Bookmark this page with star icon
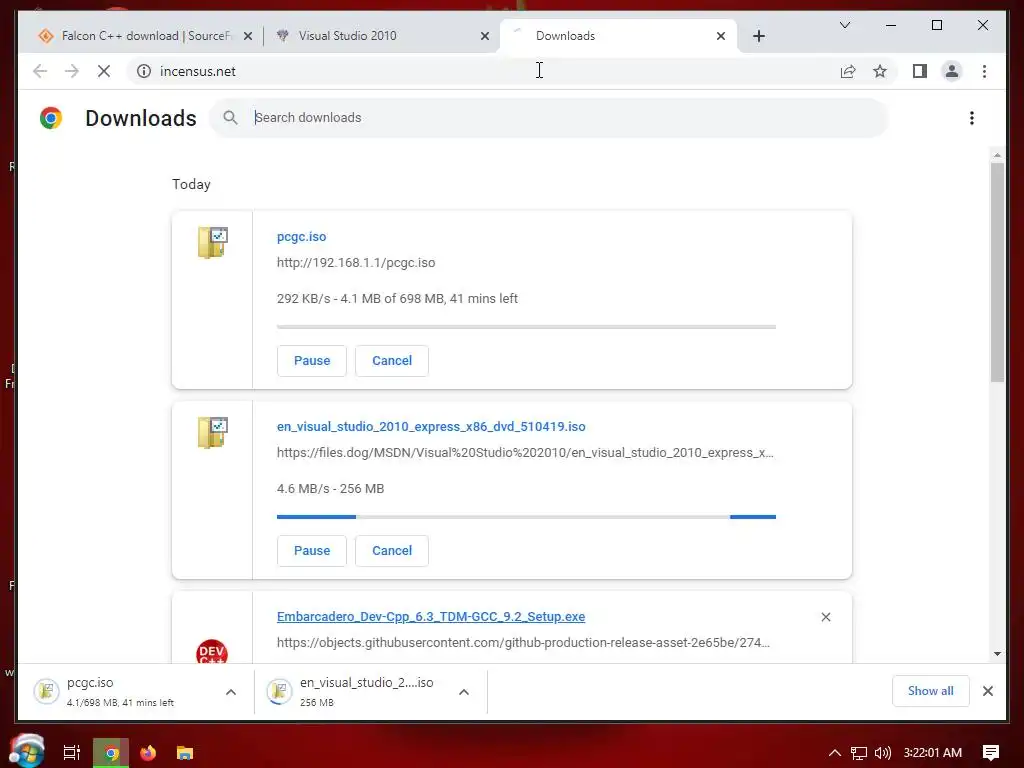 (880, 71)
